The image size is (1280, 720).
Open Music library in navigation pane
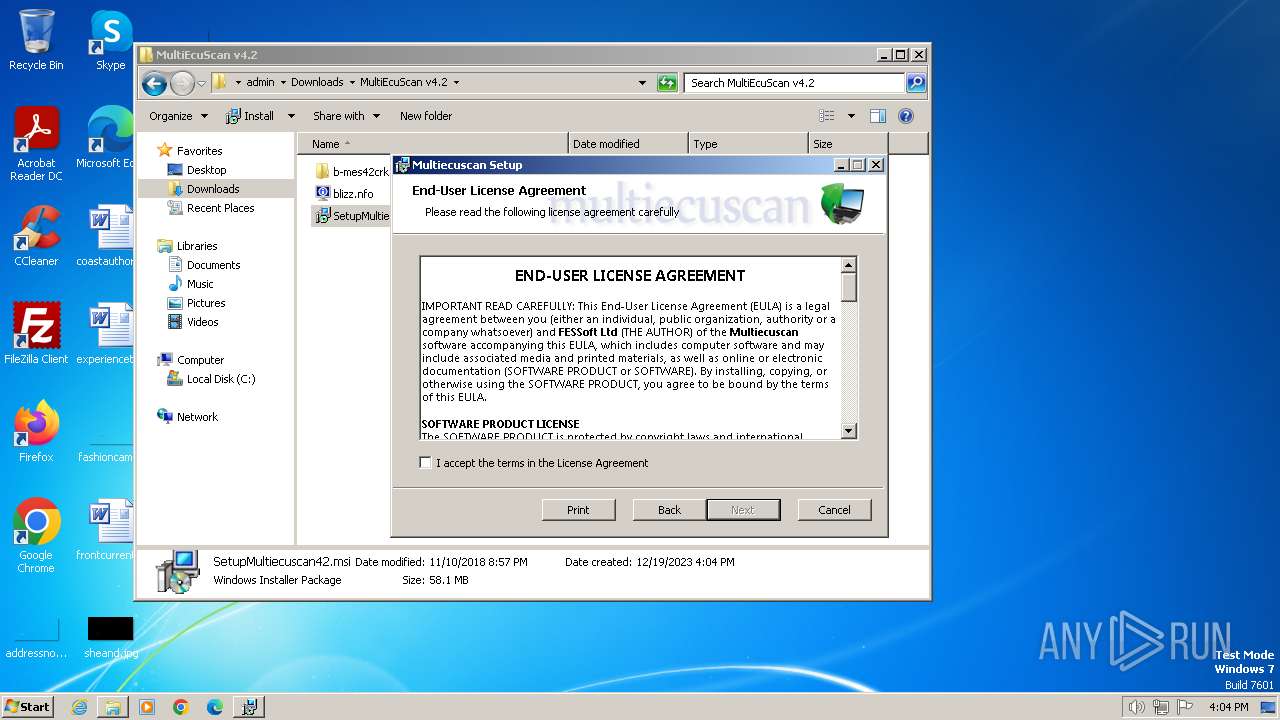tap(200, 284)
